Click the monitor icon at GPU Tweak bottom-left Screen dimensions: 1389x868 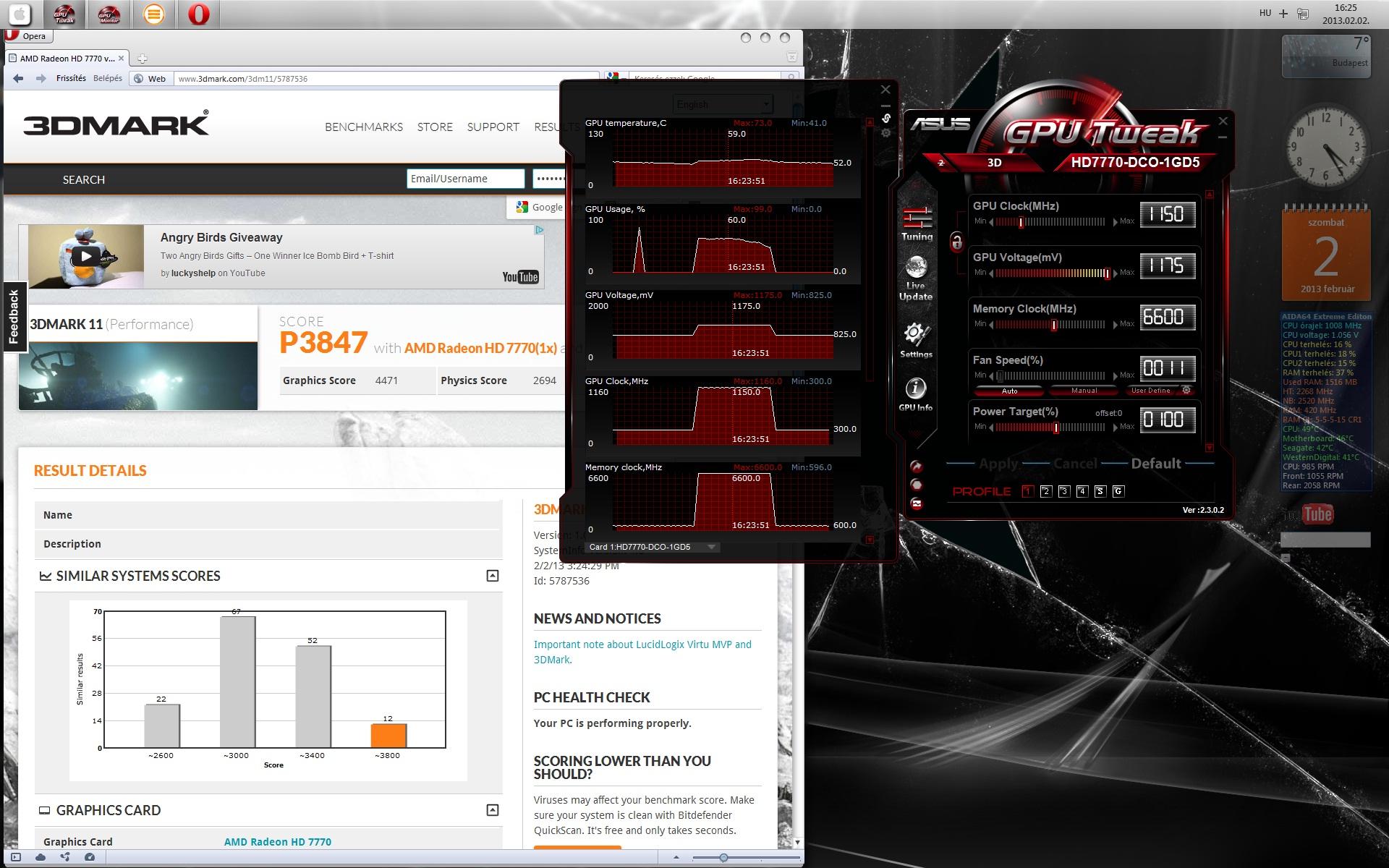[x=917, y=503]
